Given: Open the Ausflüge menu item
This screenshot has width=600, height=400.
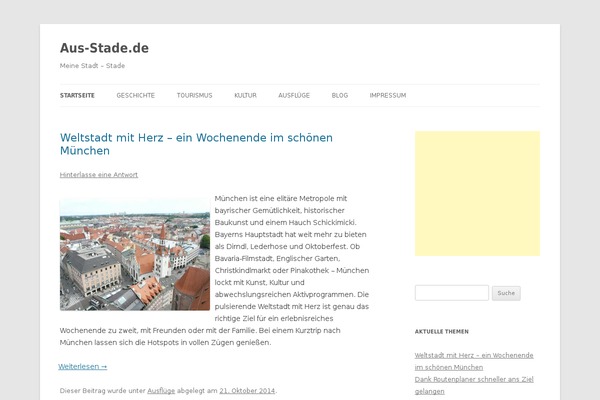Looking at the screenshot, I should tap(294, 95).
